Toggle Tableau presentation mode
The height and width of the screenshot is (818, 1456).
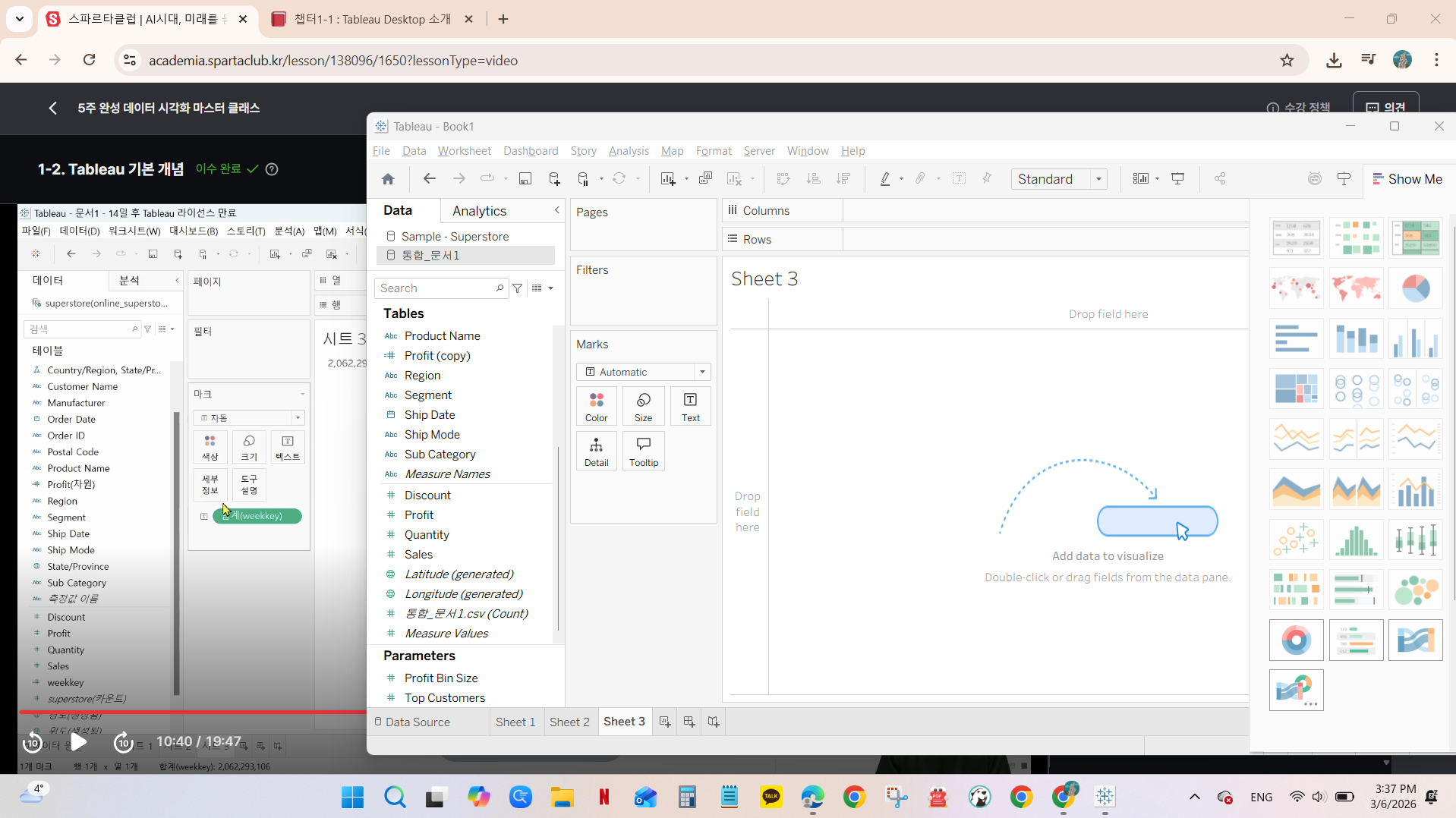point(1177,179)
